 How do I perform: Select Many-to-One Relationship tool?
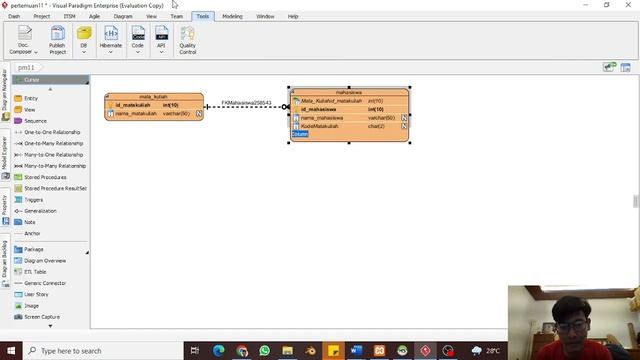tap(53, 155)
